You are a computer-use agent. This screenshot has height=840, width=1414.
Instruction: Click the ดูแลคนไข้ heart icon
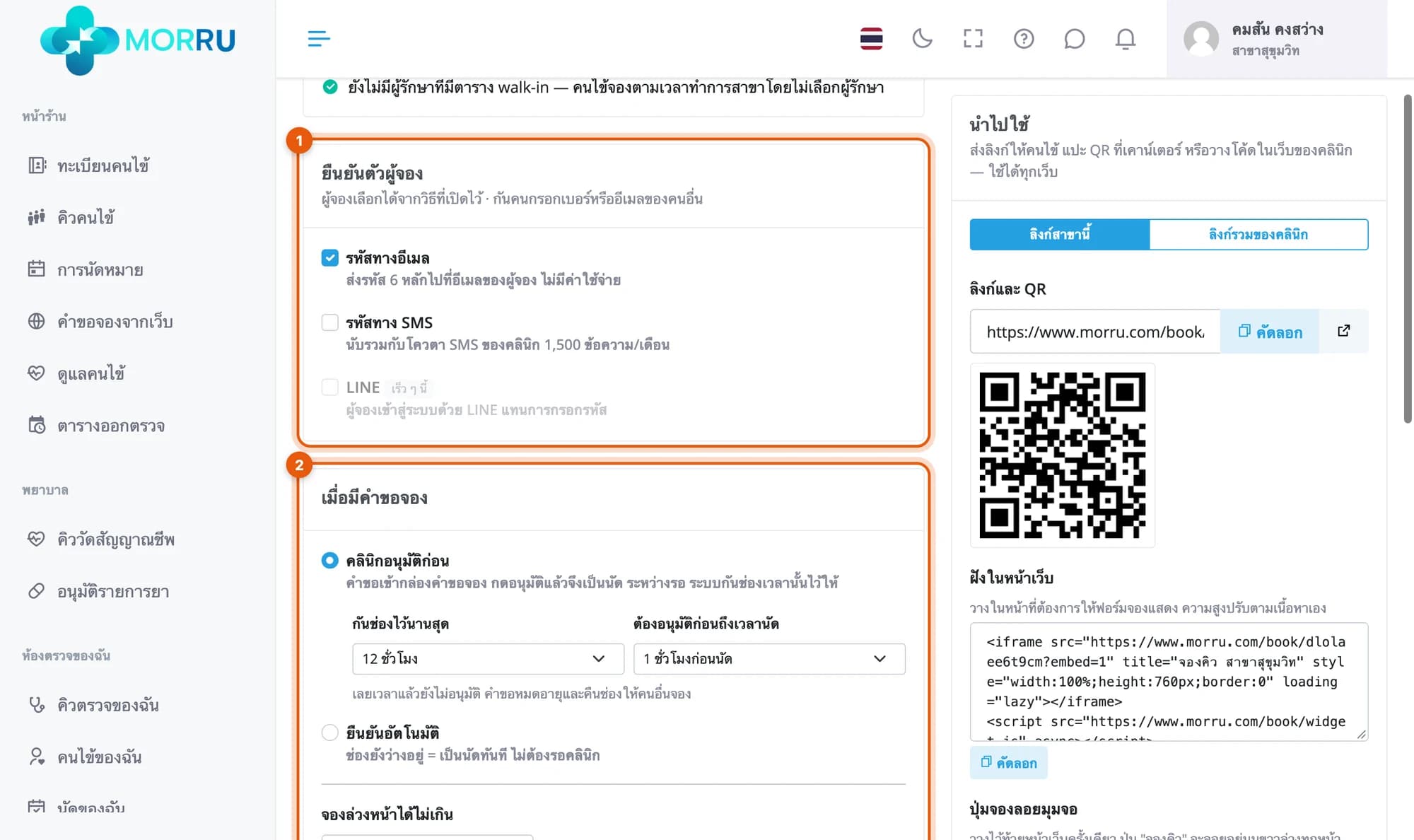click(36, 373)
